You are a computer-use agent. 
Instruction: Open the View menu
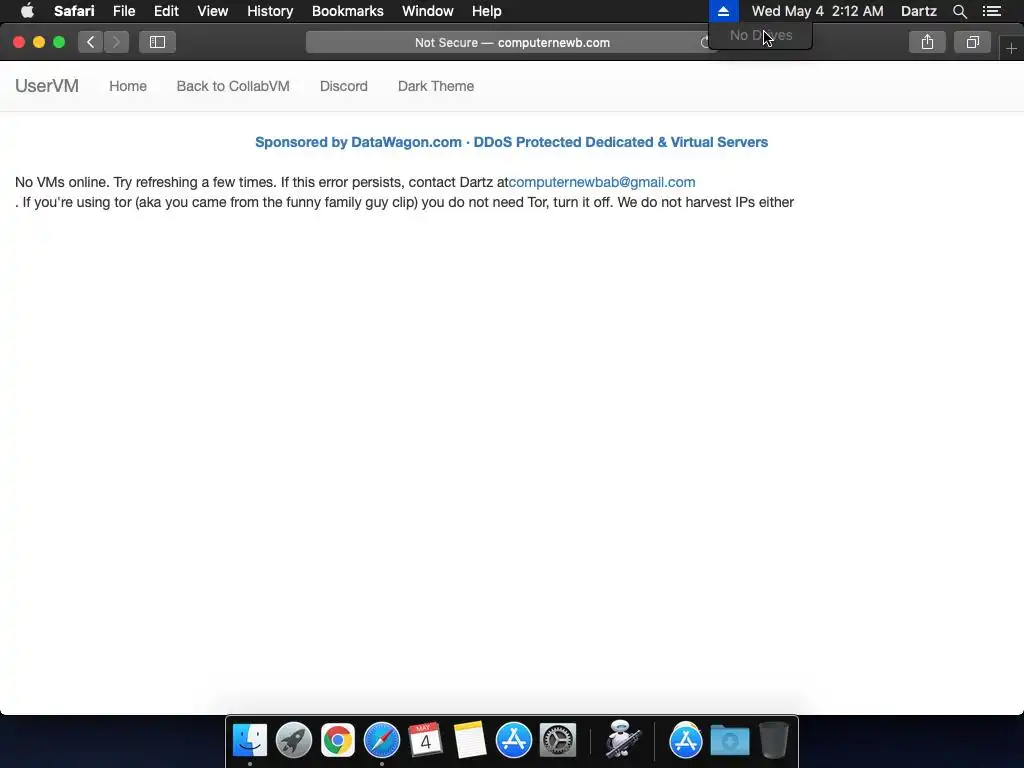click(212, 11)
